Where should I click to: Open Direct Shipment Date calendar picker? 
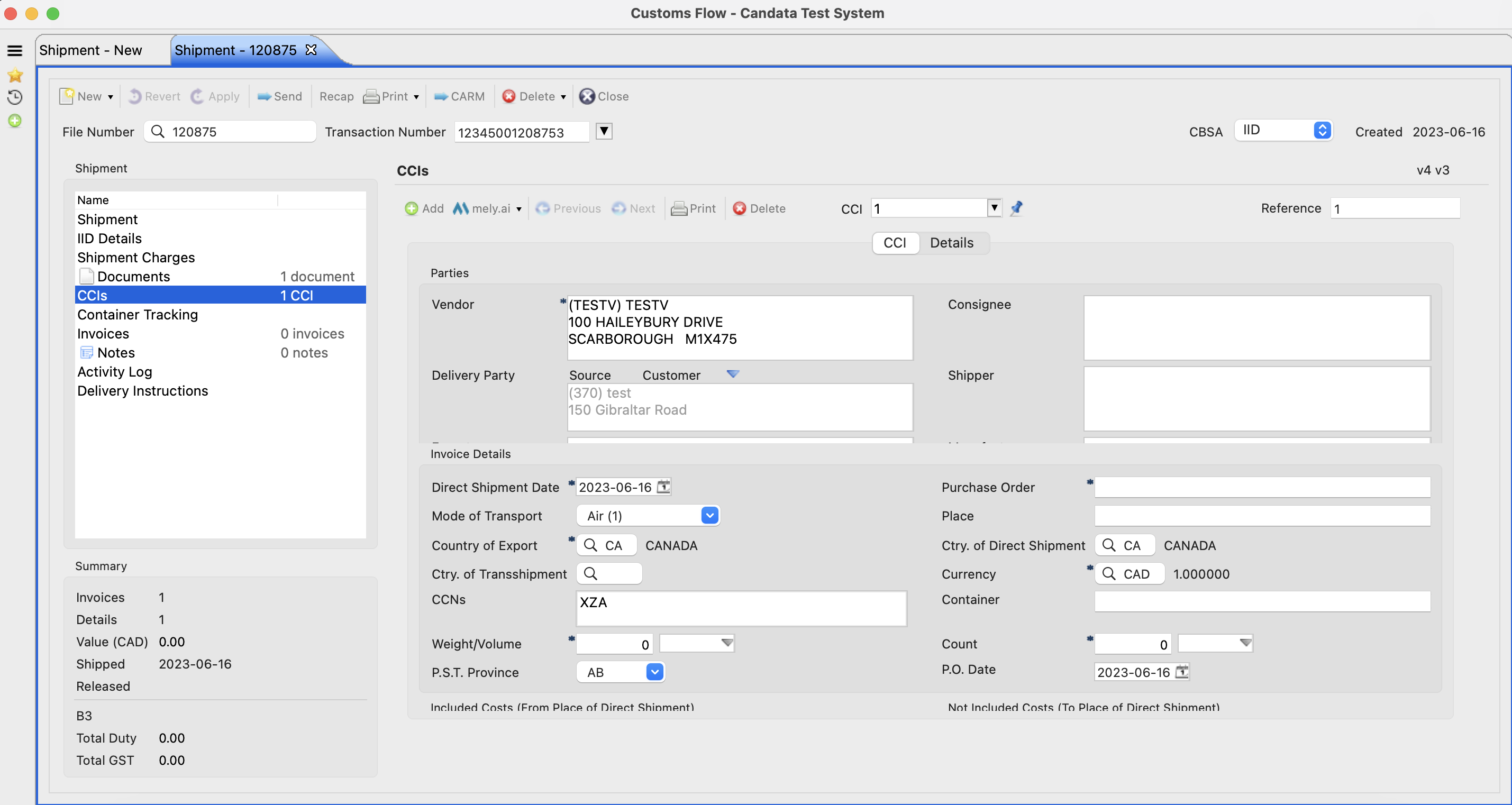click(663, 487)
